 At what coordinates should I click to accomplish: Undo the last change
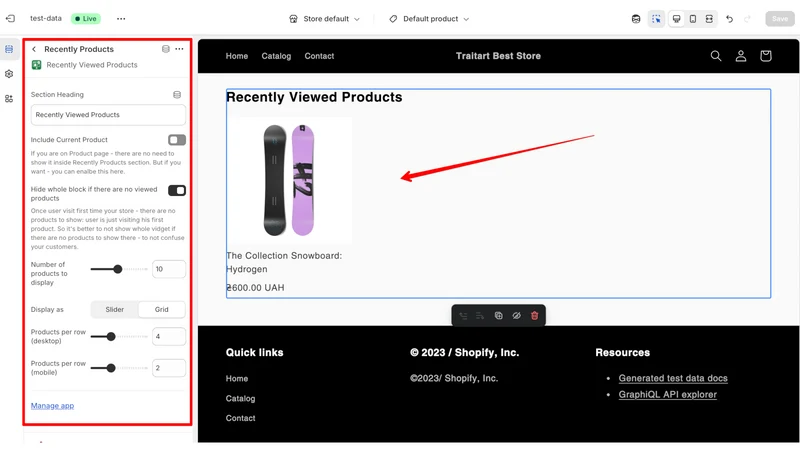tap(730, 19)
